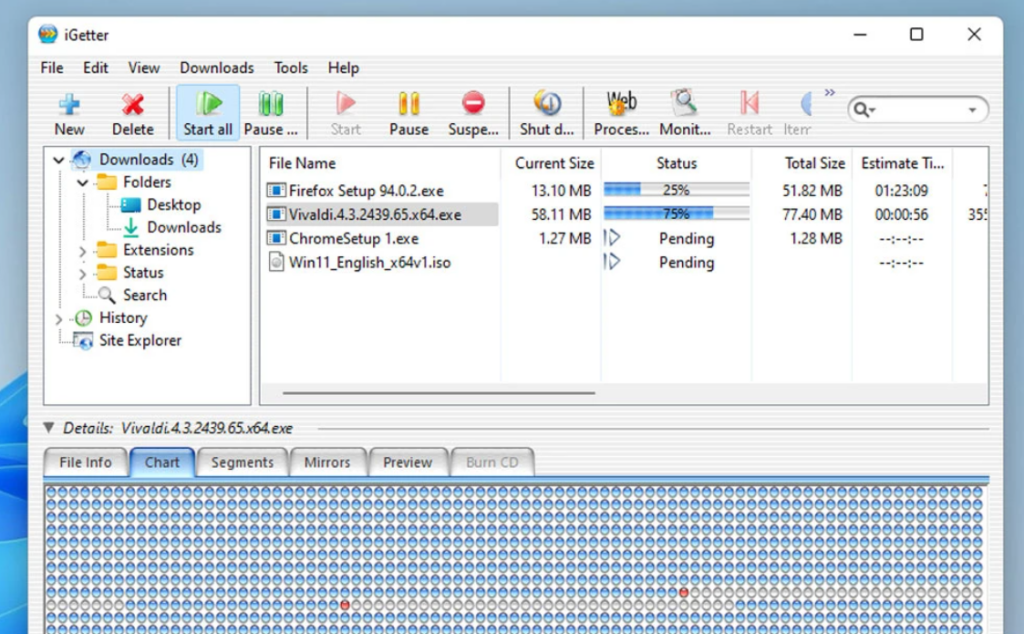Select the Downloads subfolder under Folders
This screenshot has height=634, width=1024.
coord(184,227)
